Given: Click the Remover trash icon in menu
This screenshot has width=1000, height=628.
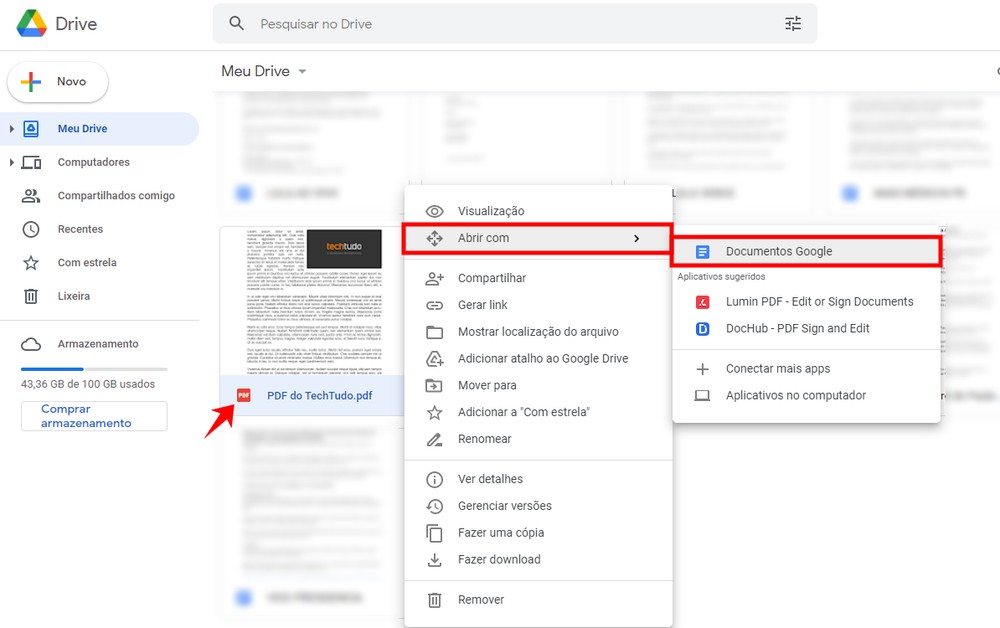Looking at the screenshot, I should (x=434, y=600).
